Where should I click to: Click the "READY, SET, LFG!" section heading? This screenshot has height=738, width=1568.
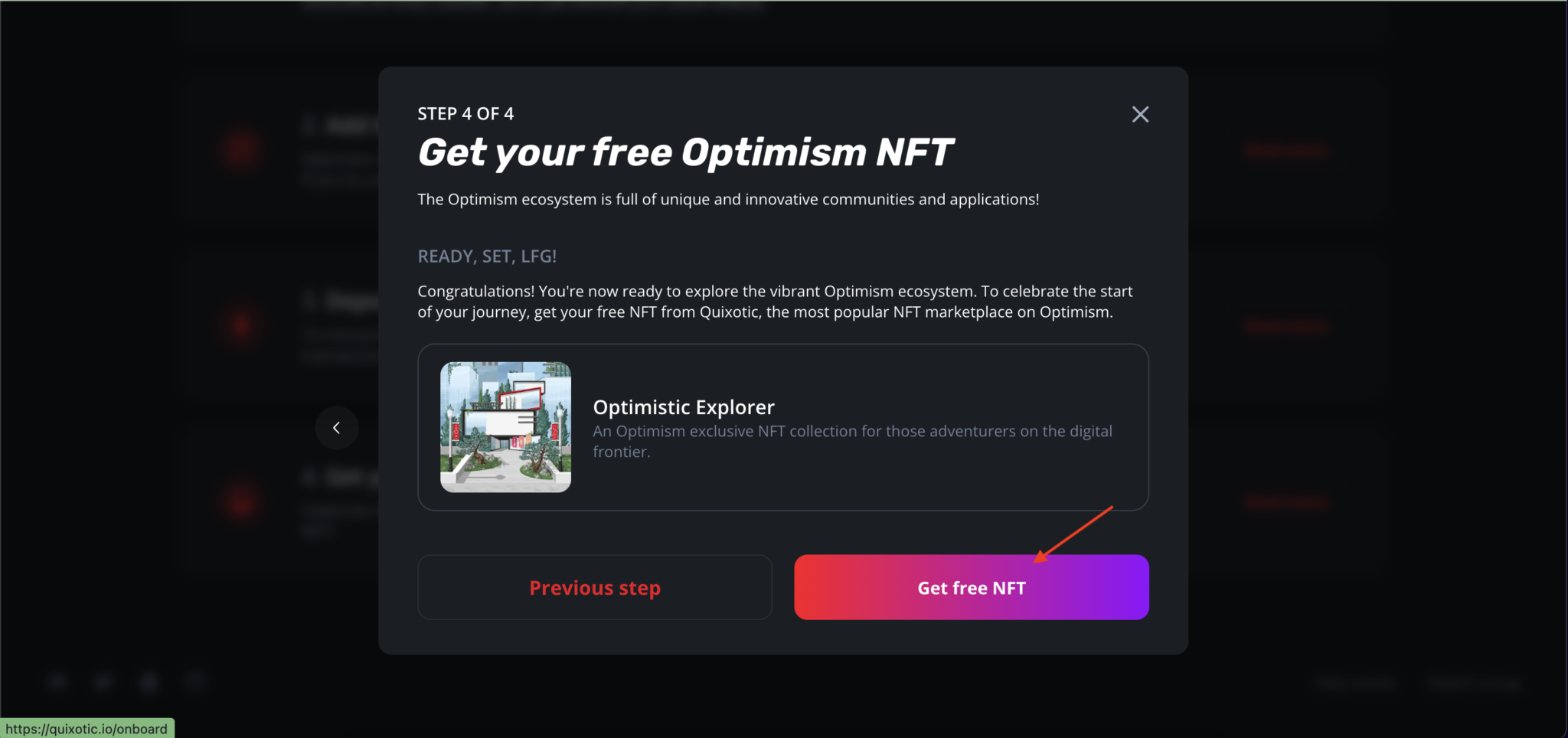pos(487,256)
